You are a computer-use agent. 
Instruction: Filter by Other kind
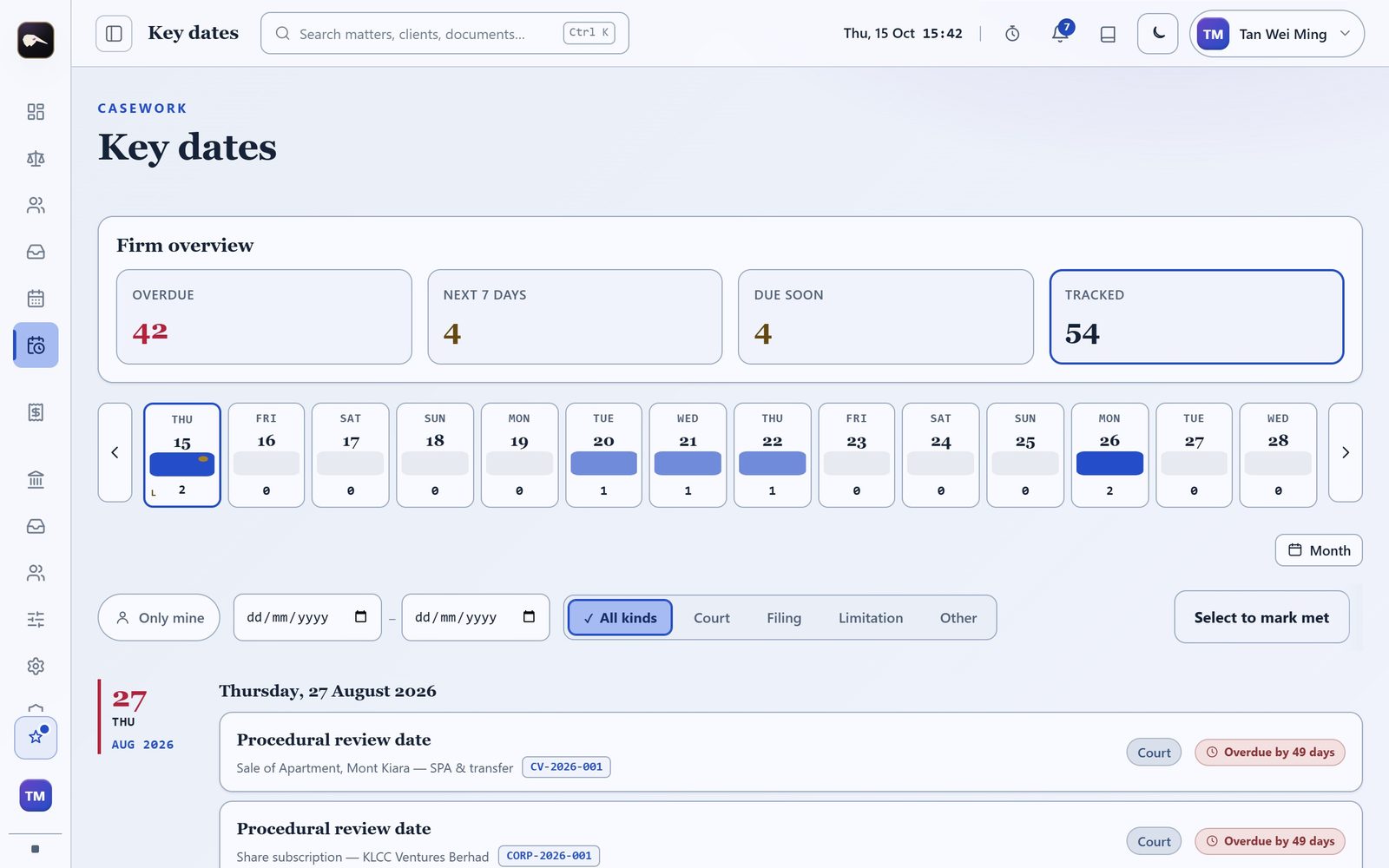click(x=958, y=618)
